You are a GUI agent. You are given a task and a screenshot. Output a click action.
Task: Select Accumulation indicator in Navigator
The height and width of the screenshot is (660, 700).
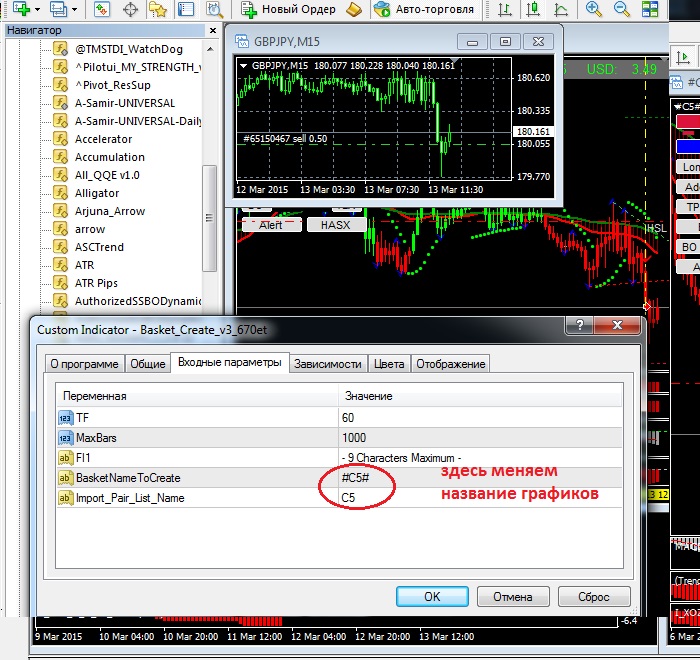pyautogui.click(x=109, y=157)
